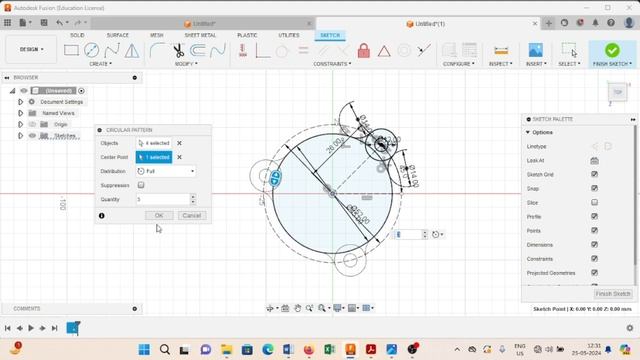Open the Design workspace dropdown
Screen dimensions: 640x360
pos(31,49)
